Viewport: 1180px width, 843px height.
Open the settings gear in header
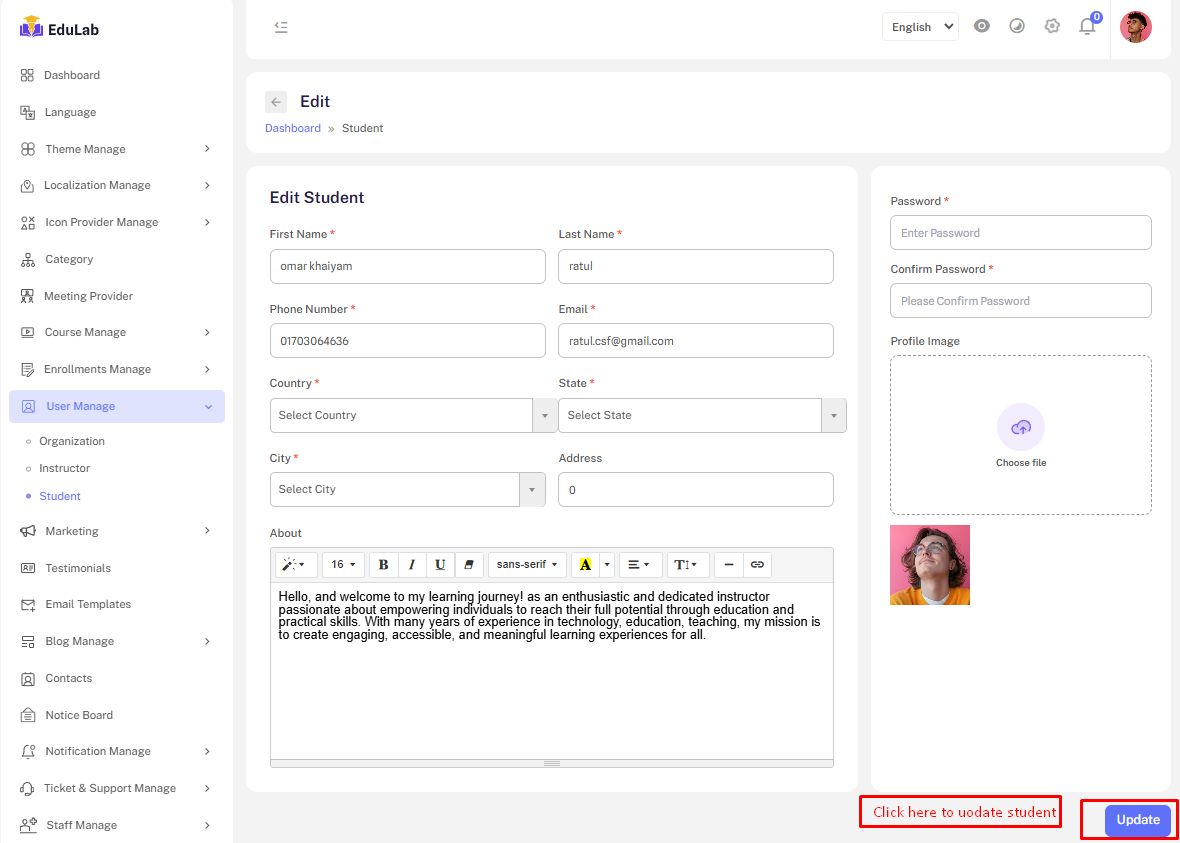pos(1052,27)
